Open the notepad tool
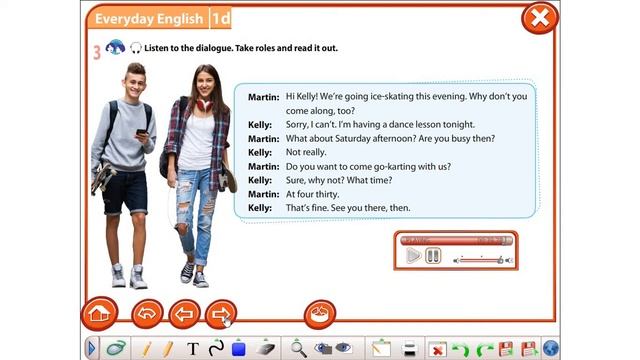Image resolution: width=640 pixels, height=360 pixels. [381, 348]
